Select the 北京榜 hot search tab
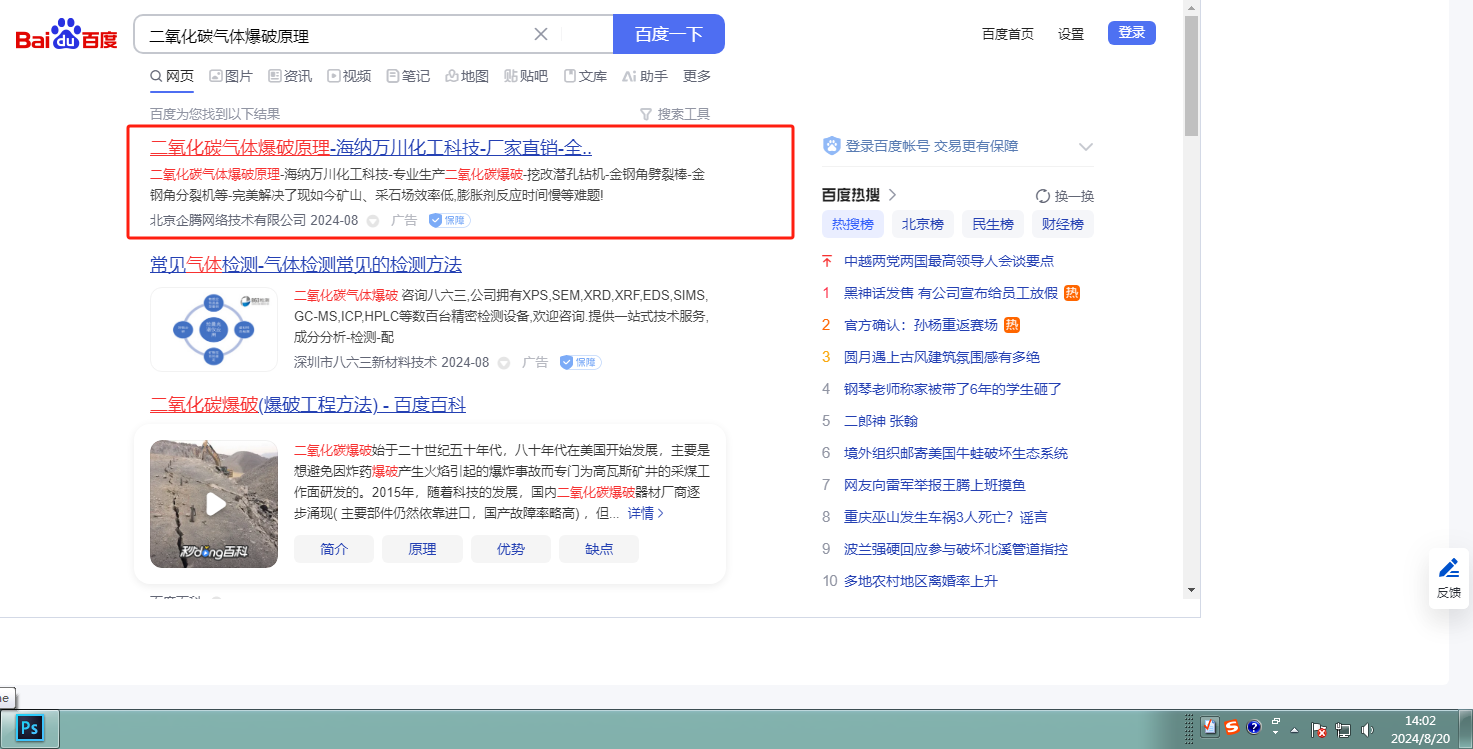1473x749 pixels. coord(922,224)
